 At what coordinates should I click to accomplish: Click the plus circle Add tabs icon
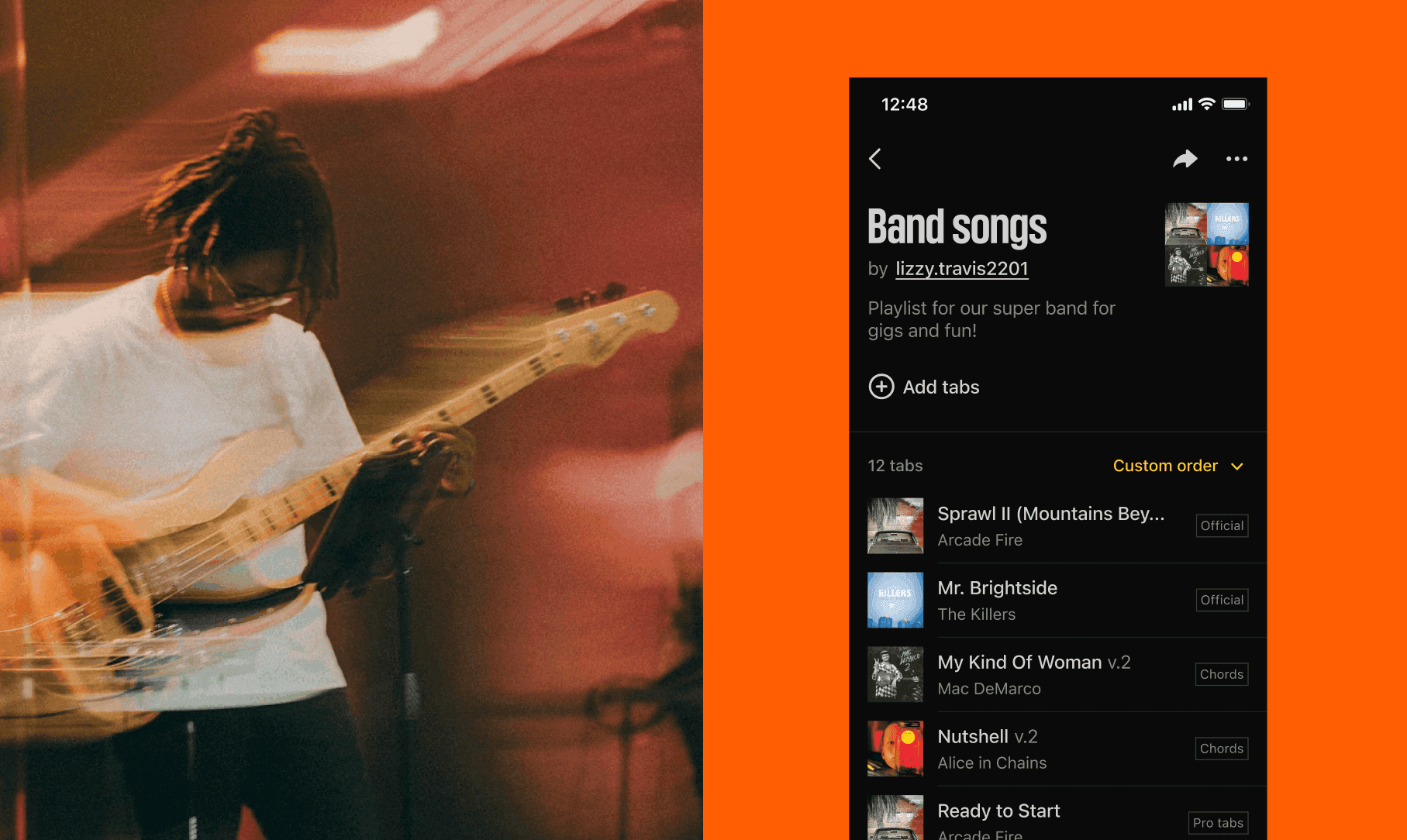881,387
